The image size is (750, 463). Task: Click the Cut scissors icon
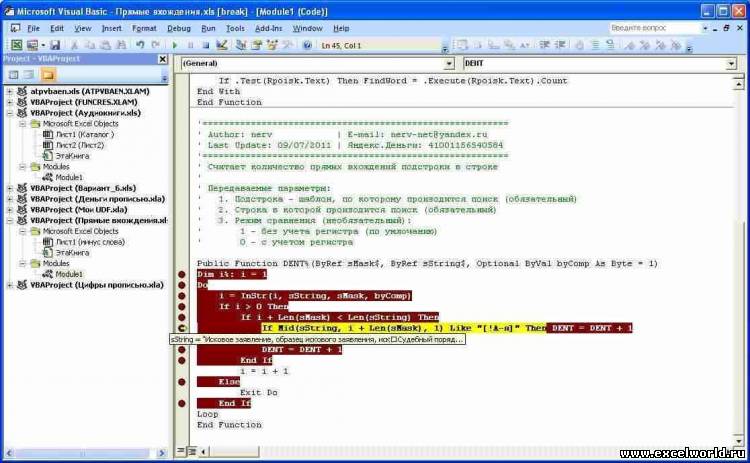tap(74, 45)
